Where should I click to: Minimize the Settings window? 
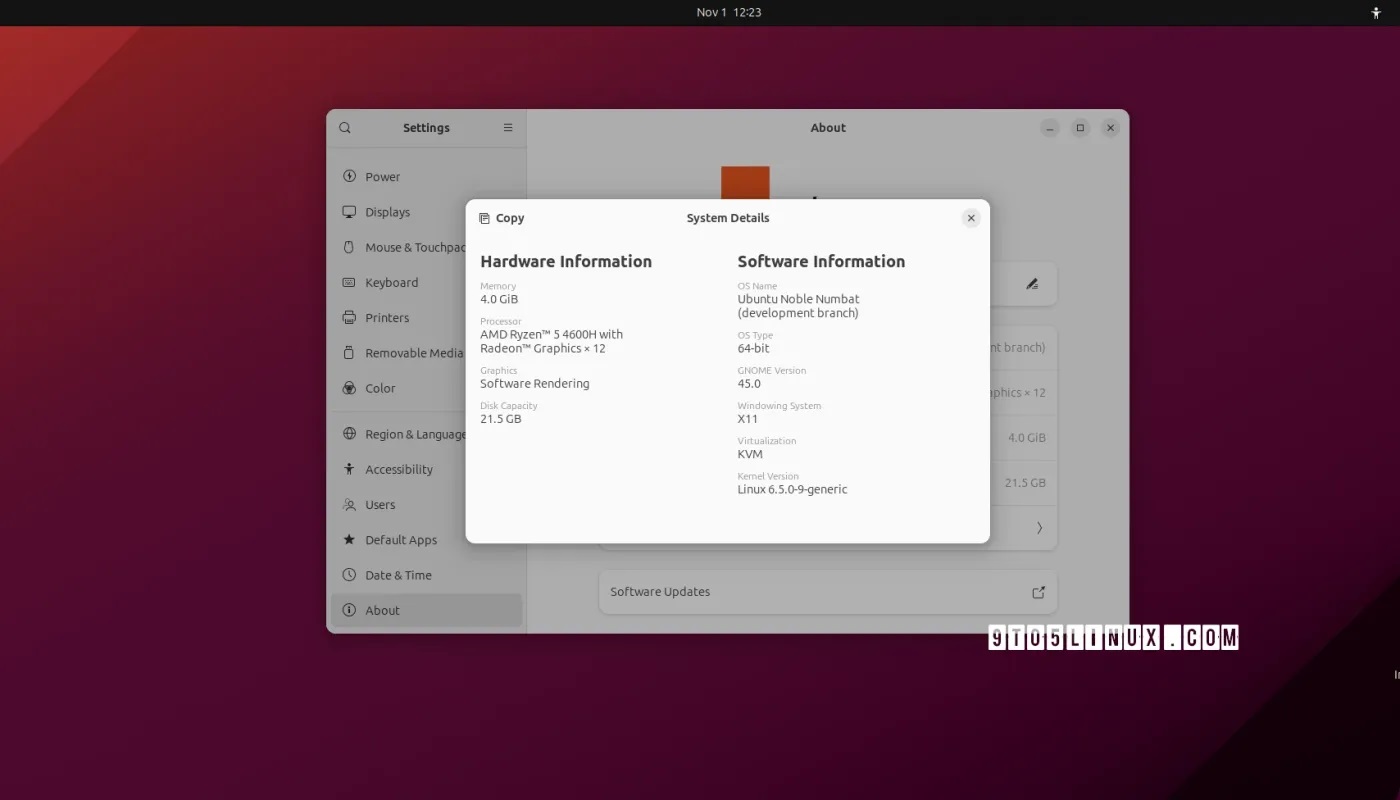coord(1049,128)
